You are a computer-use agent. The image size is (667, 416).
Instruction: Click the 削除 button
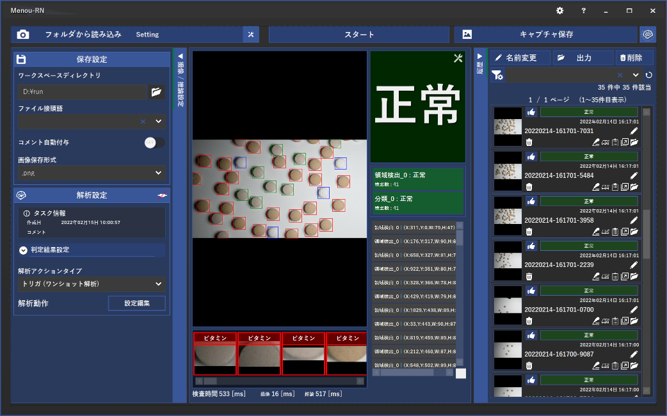coord(633,58)
